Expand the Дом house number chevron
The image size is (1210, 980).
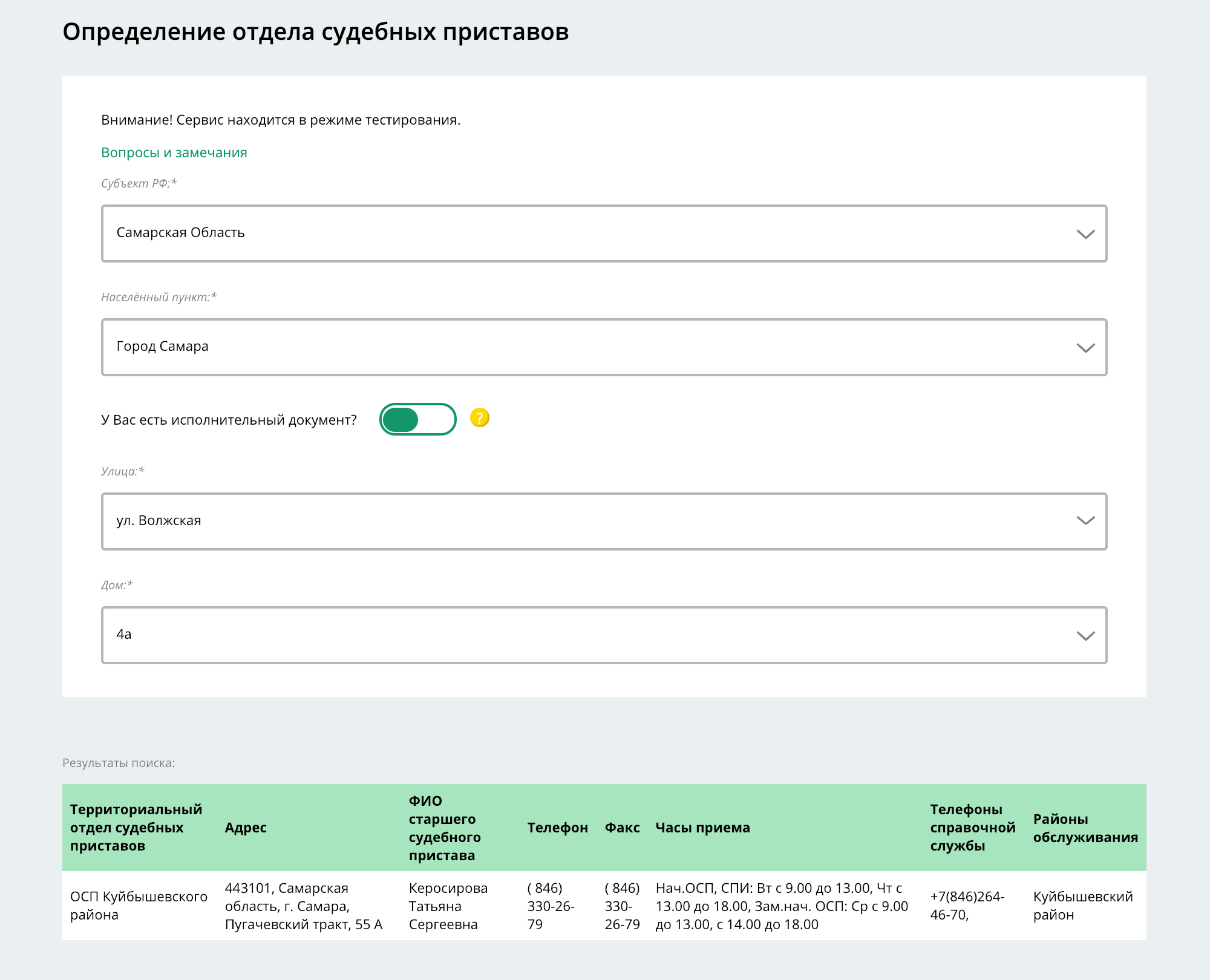(x=1085, y=635)
